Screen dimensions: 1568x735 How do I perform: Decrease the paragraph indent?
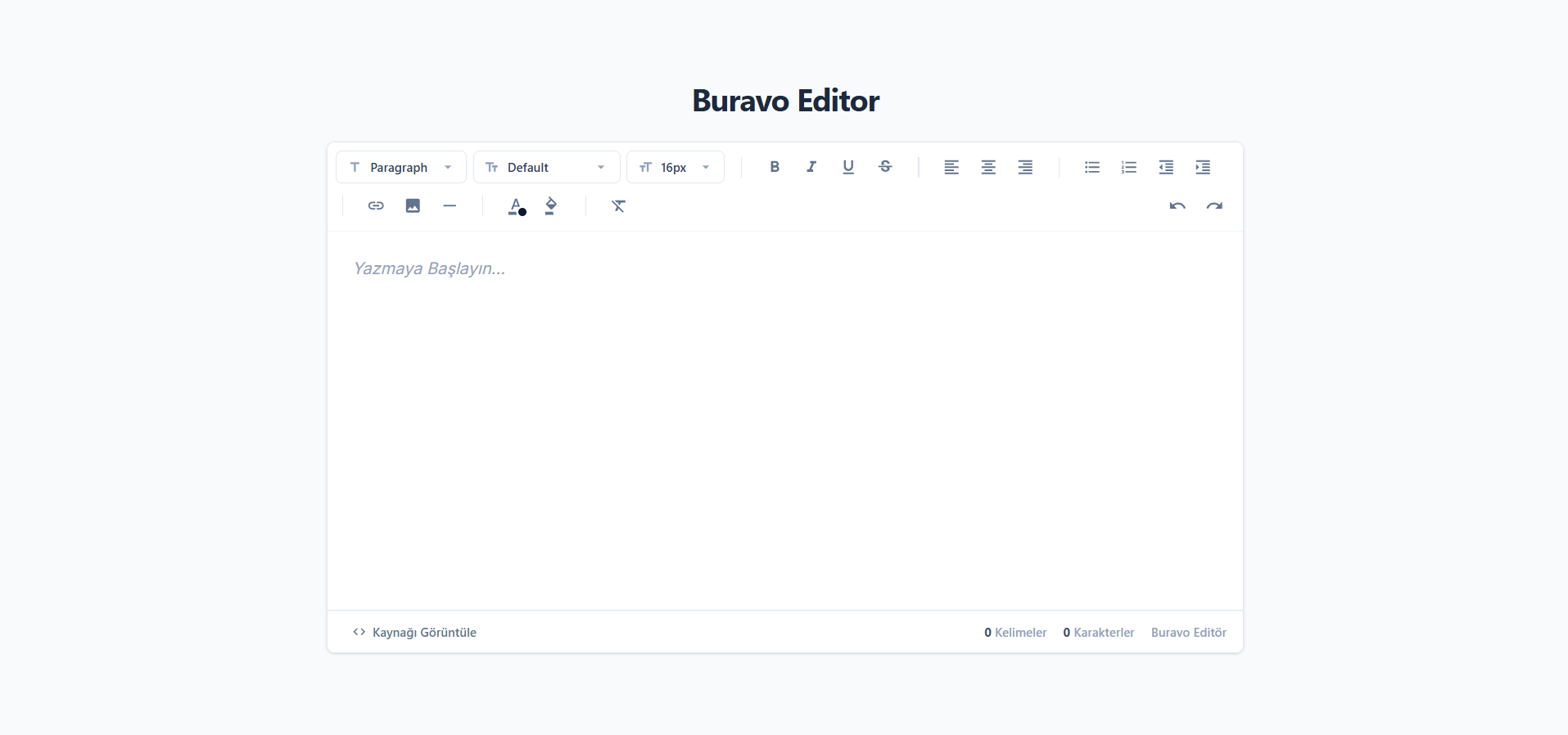point(1166,167)
